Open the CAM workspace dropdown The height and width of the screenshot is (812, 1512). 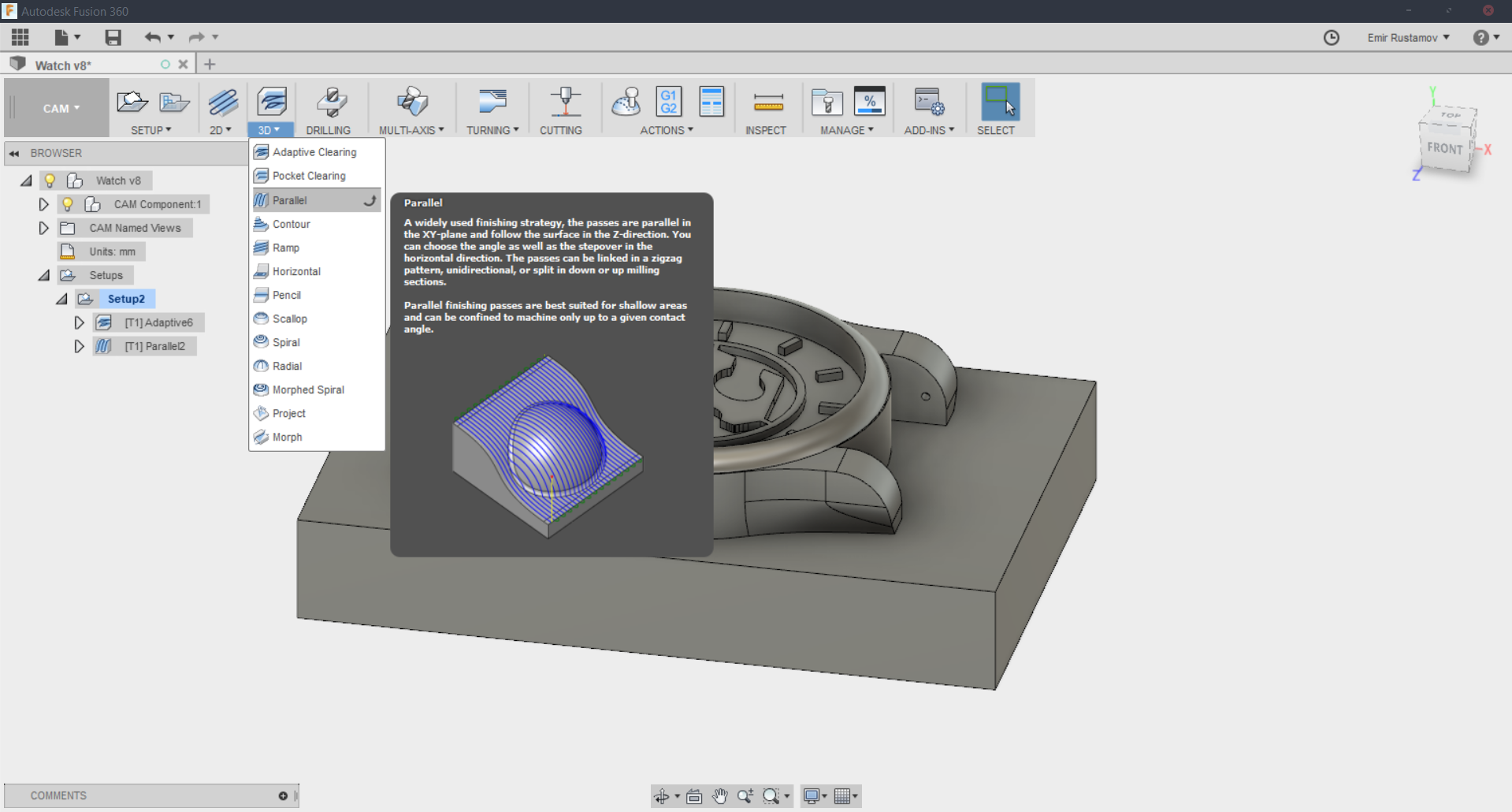[x=61, y=108]
